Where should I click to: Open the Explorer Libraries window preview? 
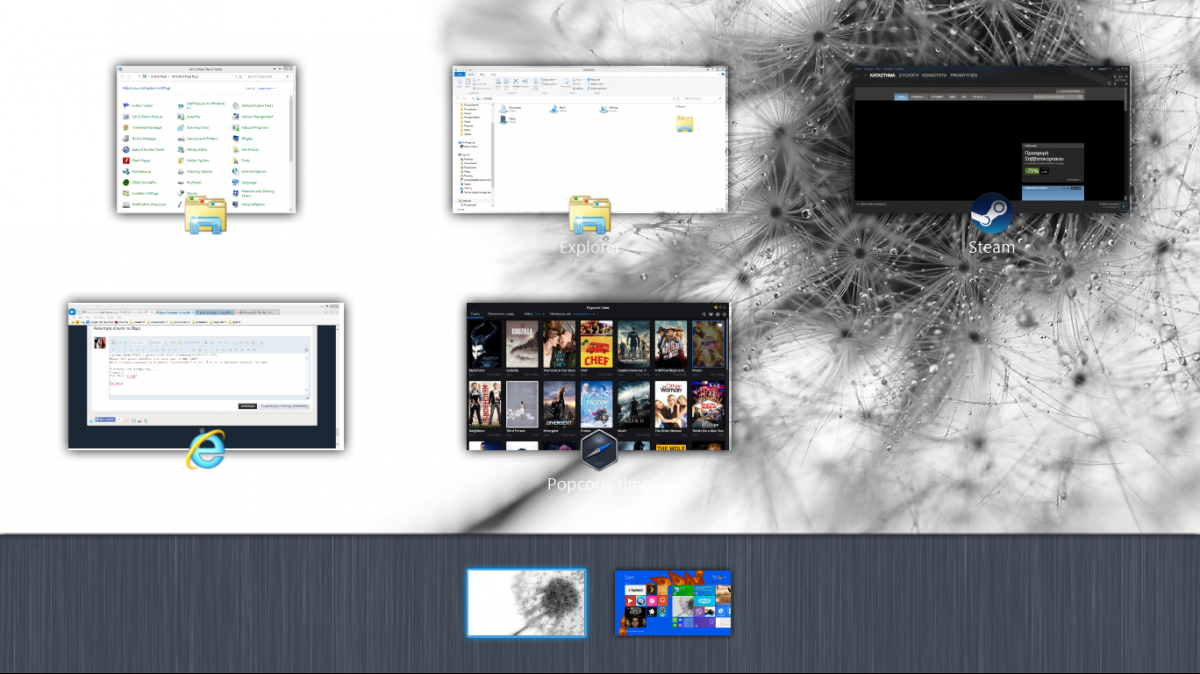(x=590, y=139)
